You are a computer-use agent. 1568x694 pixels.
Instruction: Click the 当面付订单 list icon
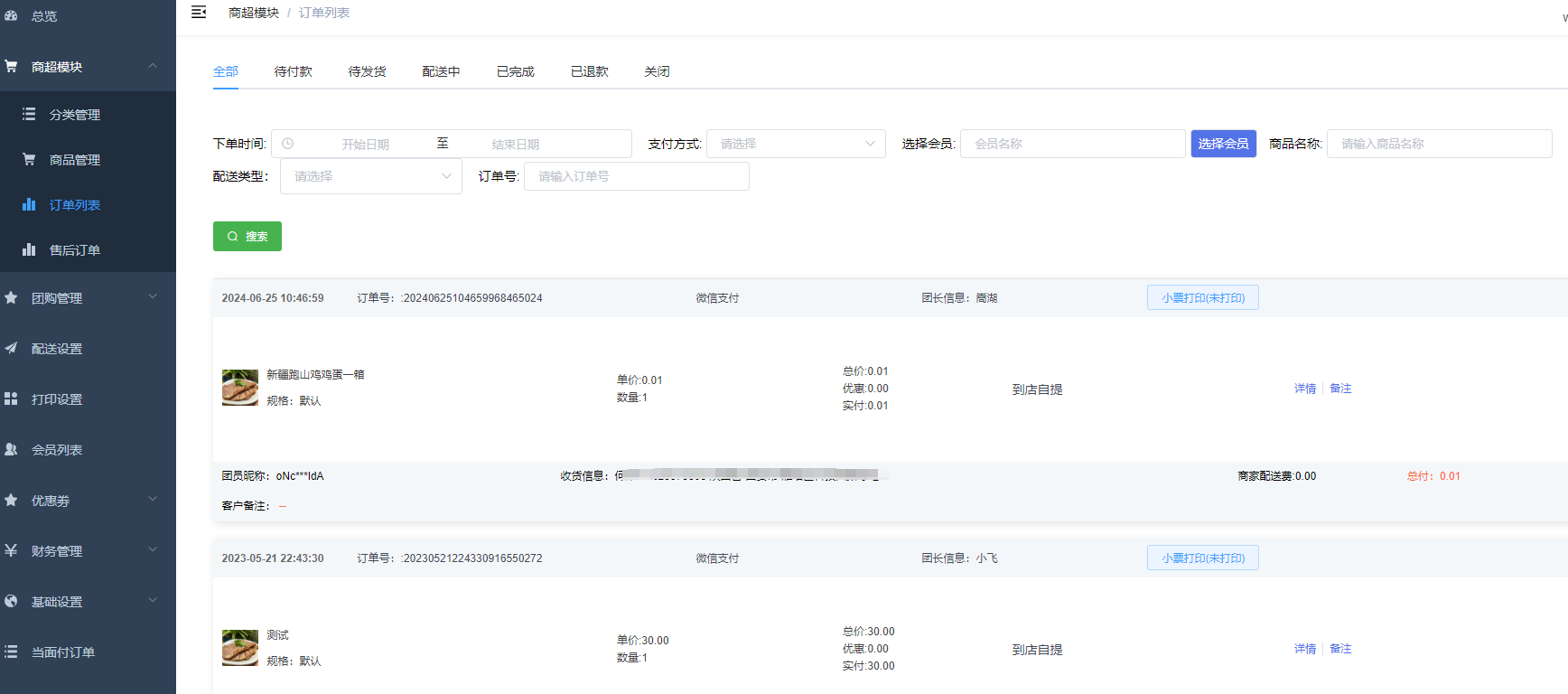click(x=11, y=652)
